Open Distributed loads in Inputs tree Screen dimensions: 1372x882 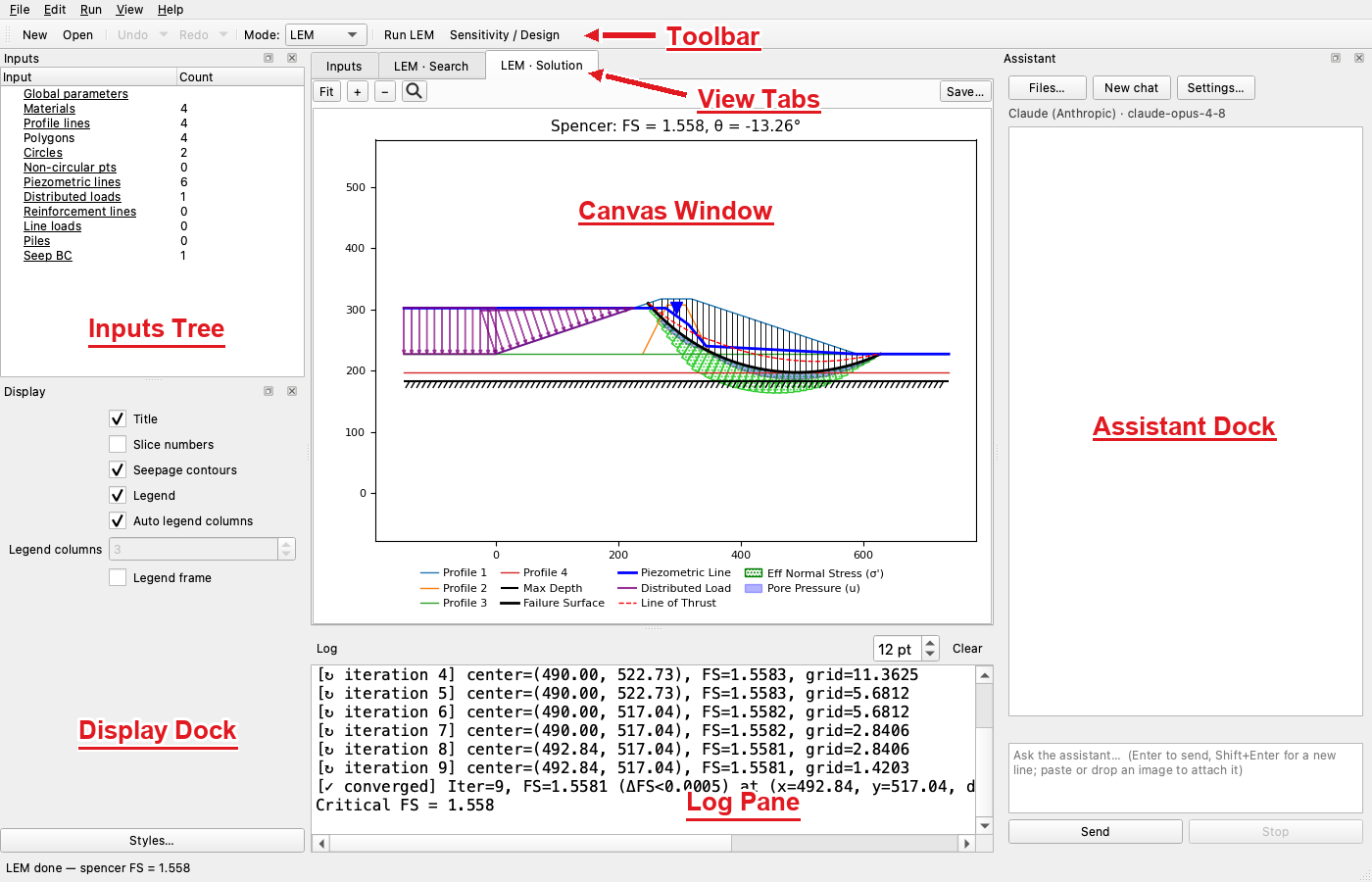tap(72, 197)
